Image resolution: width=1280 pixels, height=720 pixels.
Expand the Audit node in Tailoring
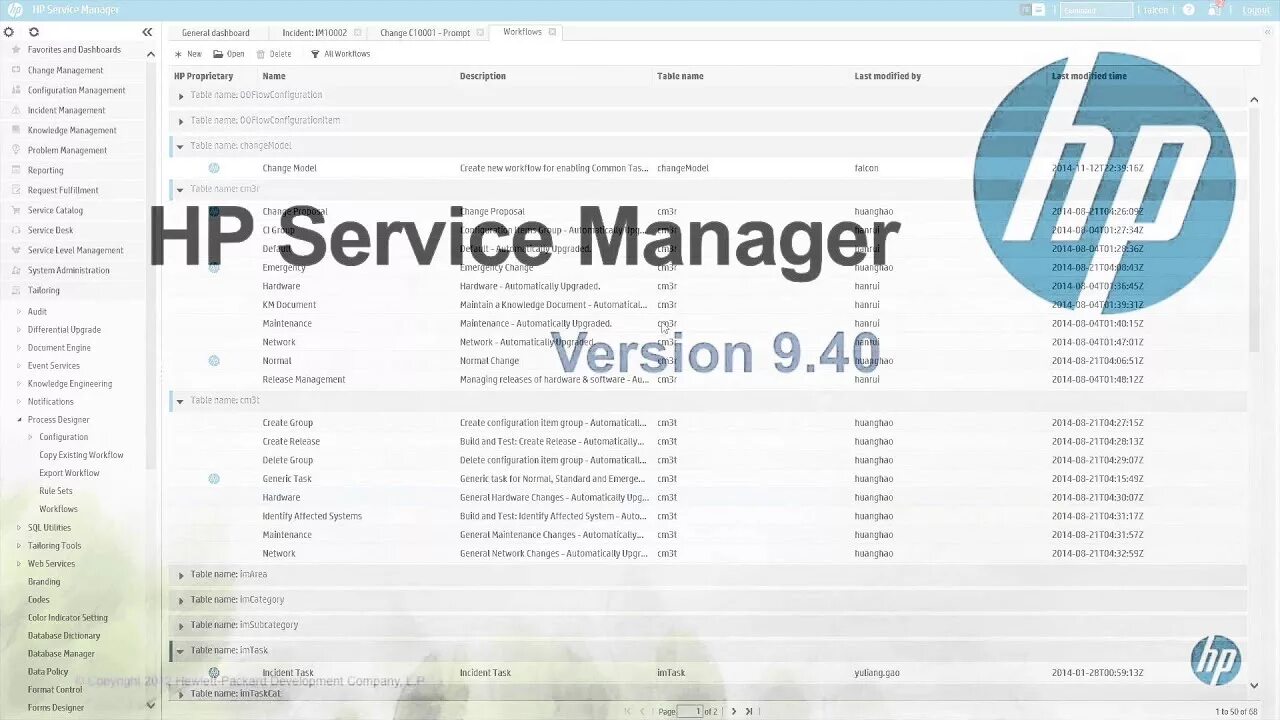18,312
